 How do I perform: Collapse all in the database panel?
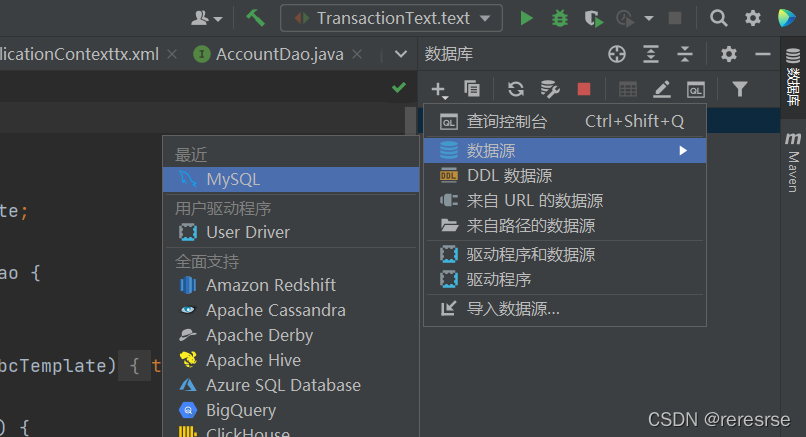[685, 54]
